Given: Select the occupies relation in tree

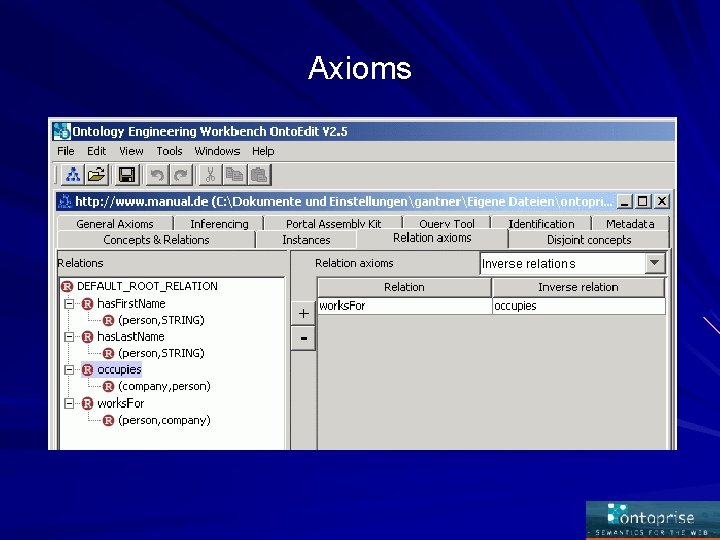Looking at the screenshot, I should [x=119, y=370].
